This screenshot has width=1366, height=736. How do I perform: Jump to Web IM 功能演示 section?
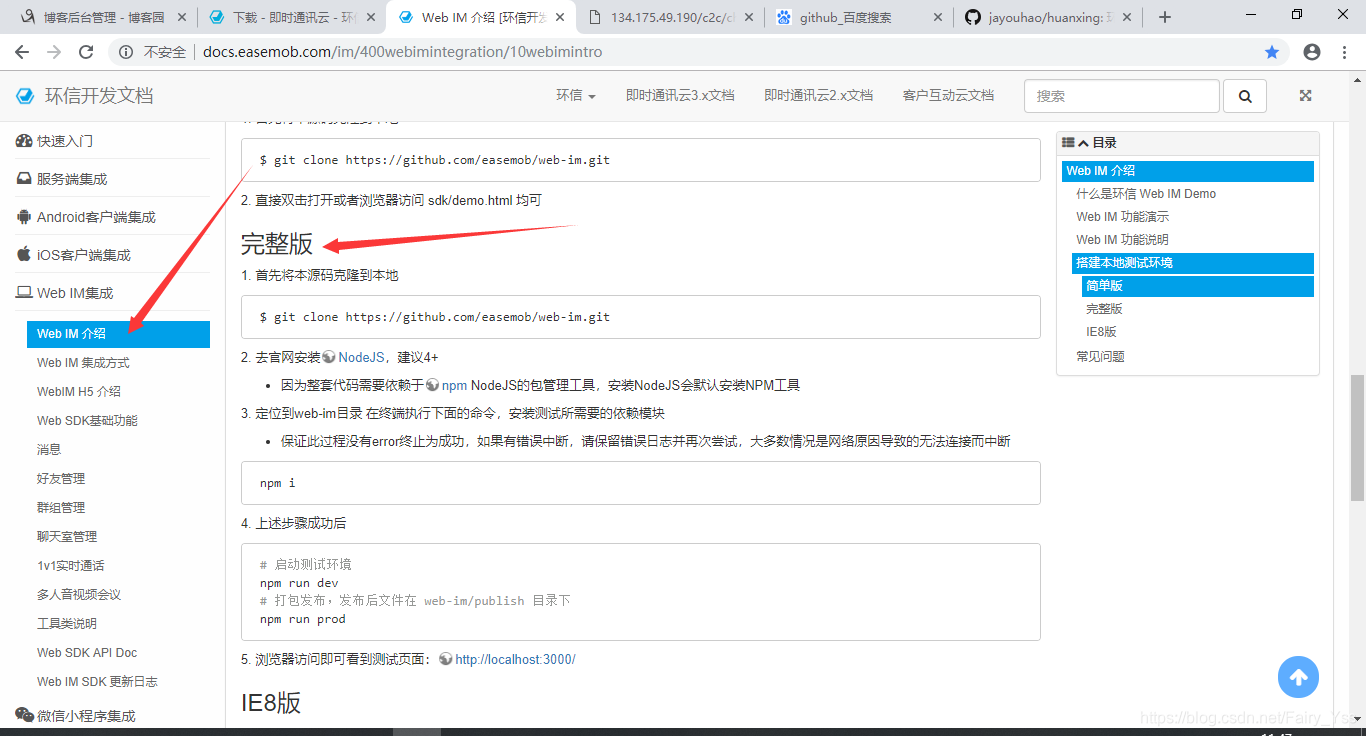click(x=1122, y=217)
